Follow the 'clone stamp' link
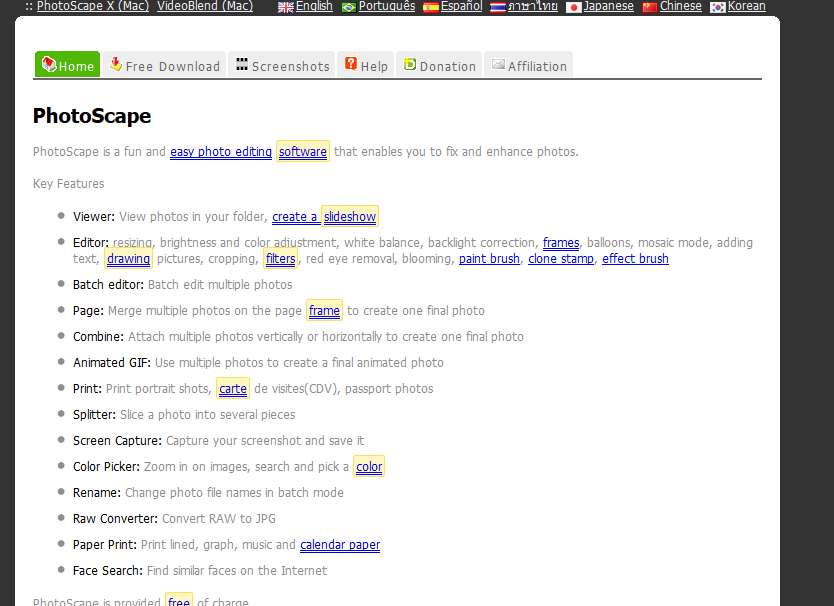This screenshot has height=606, width=834. tap(561, 259)
